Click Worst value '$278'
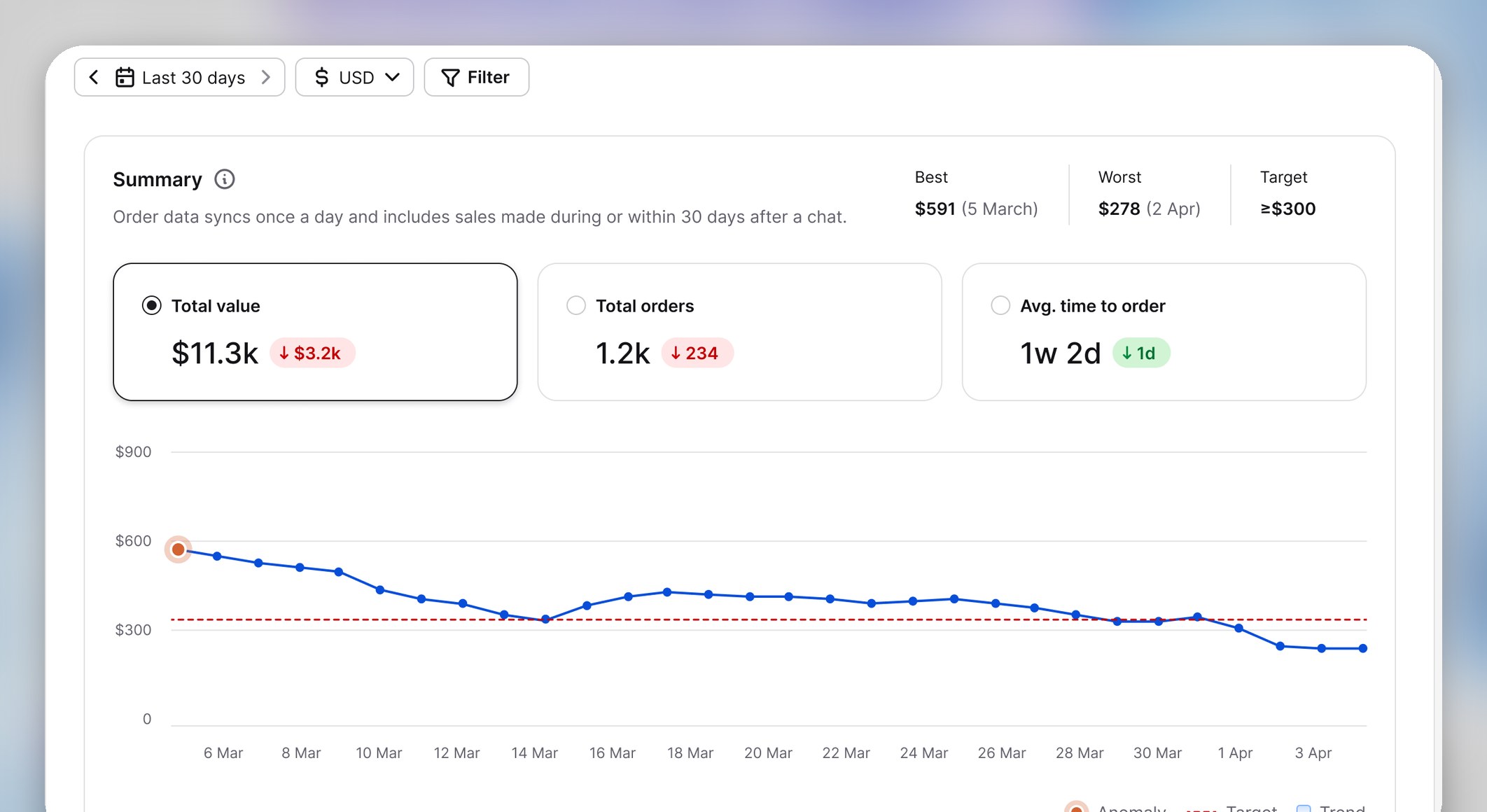 1119,209
